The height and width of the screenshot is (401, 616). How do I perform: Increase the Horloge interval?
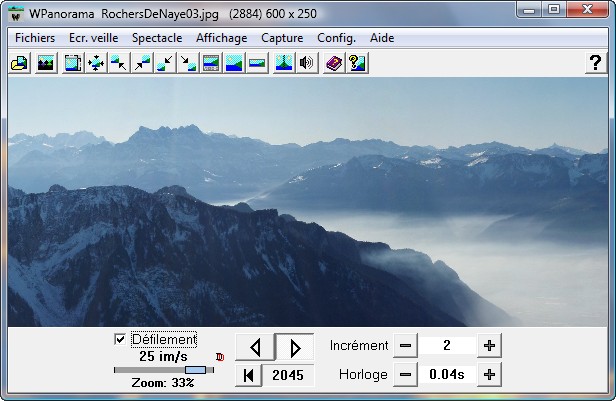489,375
